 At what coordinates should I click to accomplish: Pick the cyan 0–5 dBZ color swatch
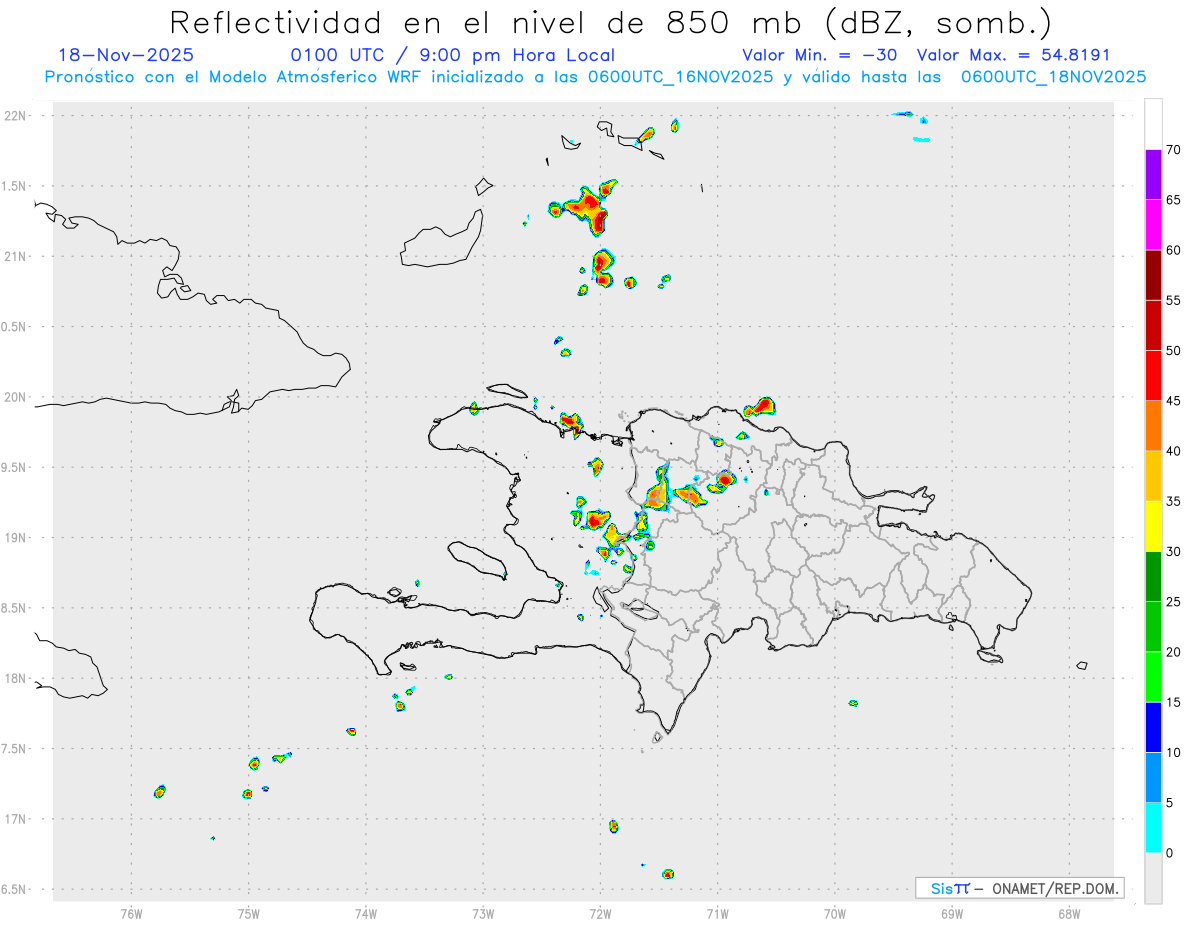pos(1153,828)
